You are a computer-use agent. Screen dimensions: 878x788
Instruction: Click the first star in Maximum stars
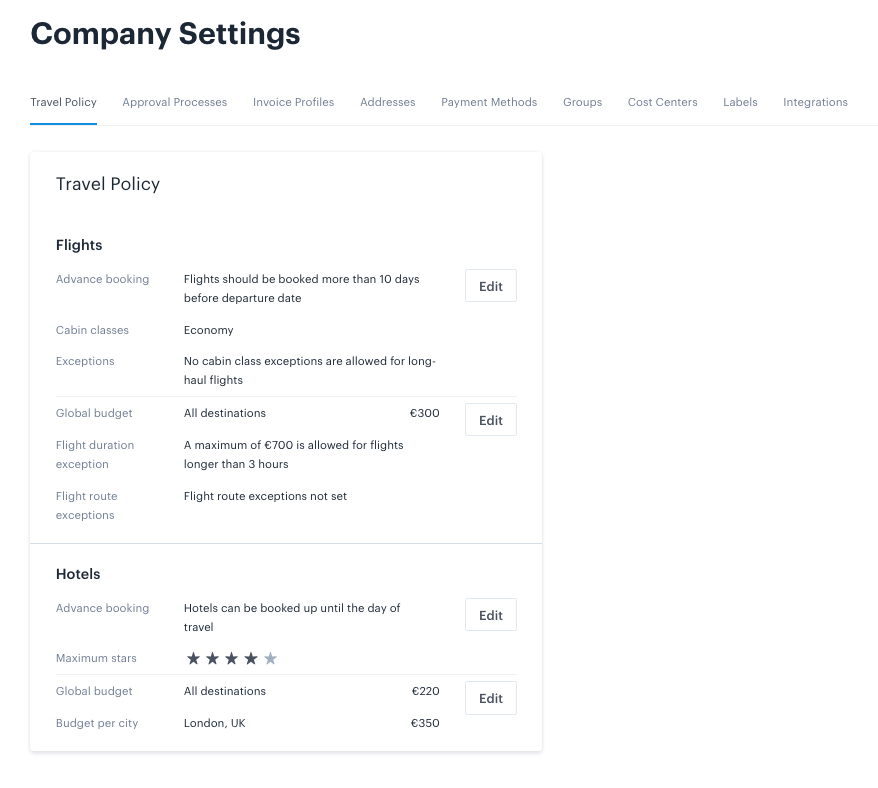click(x=193, y=658)
